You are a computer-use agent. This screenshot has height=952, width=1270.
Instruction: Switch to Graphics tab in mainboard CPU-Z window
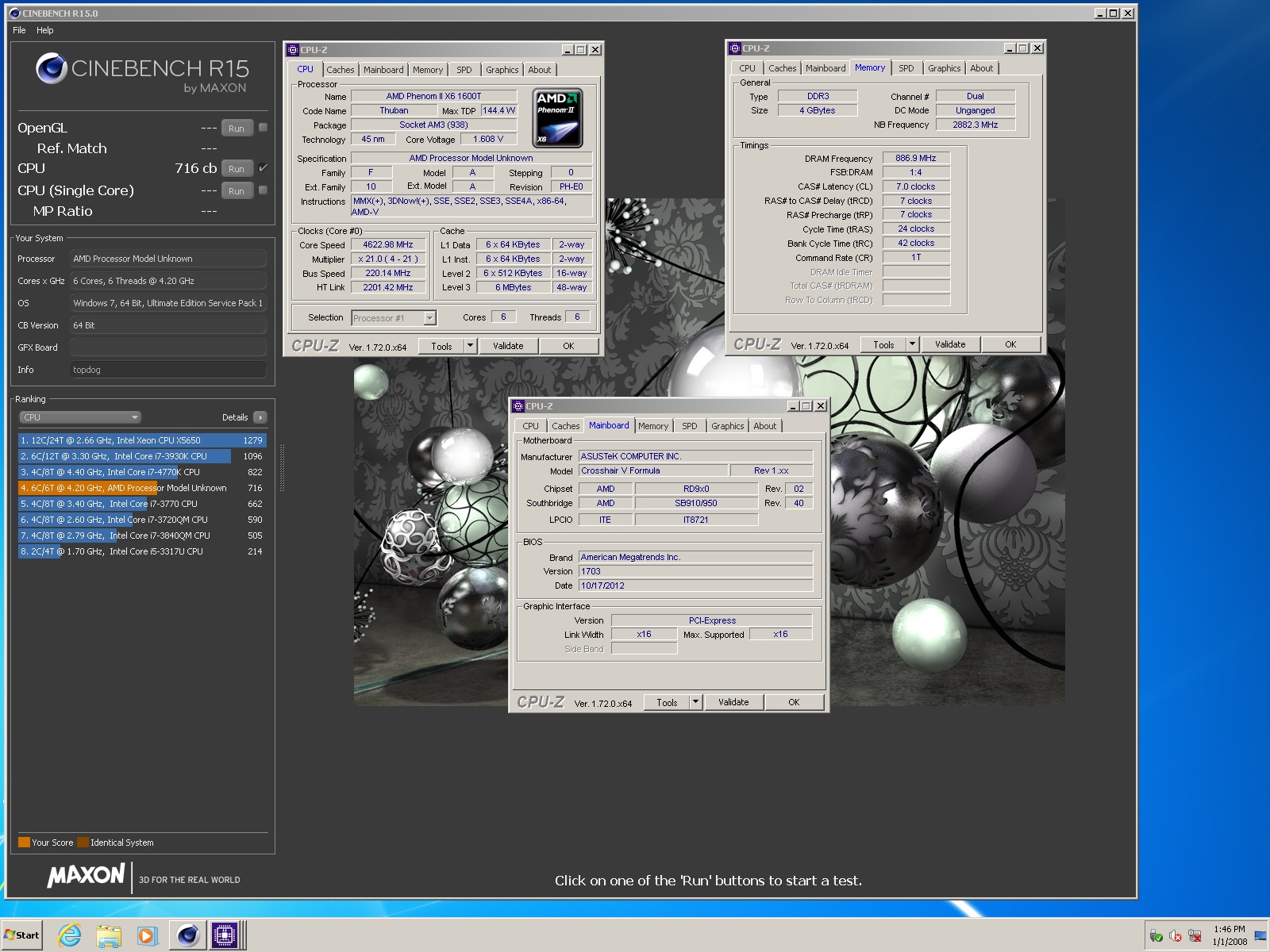tap(728, 426)
